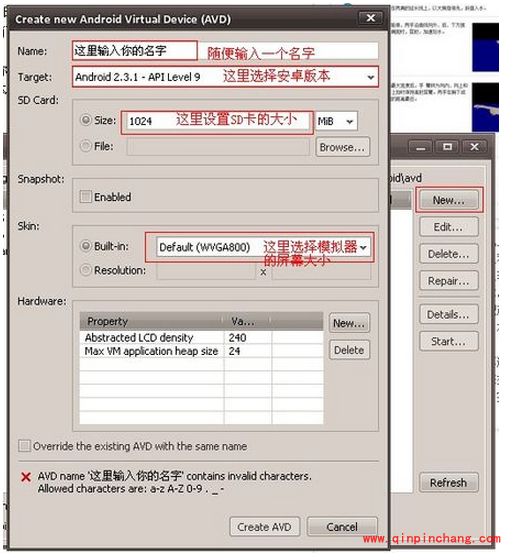Close the Create new AVD dialog
Image resolution: width=516 pixels, height=560 pixels.
[371, 18]
